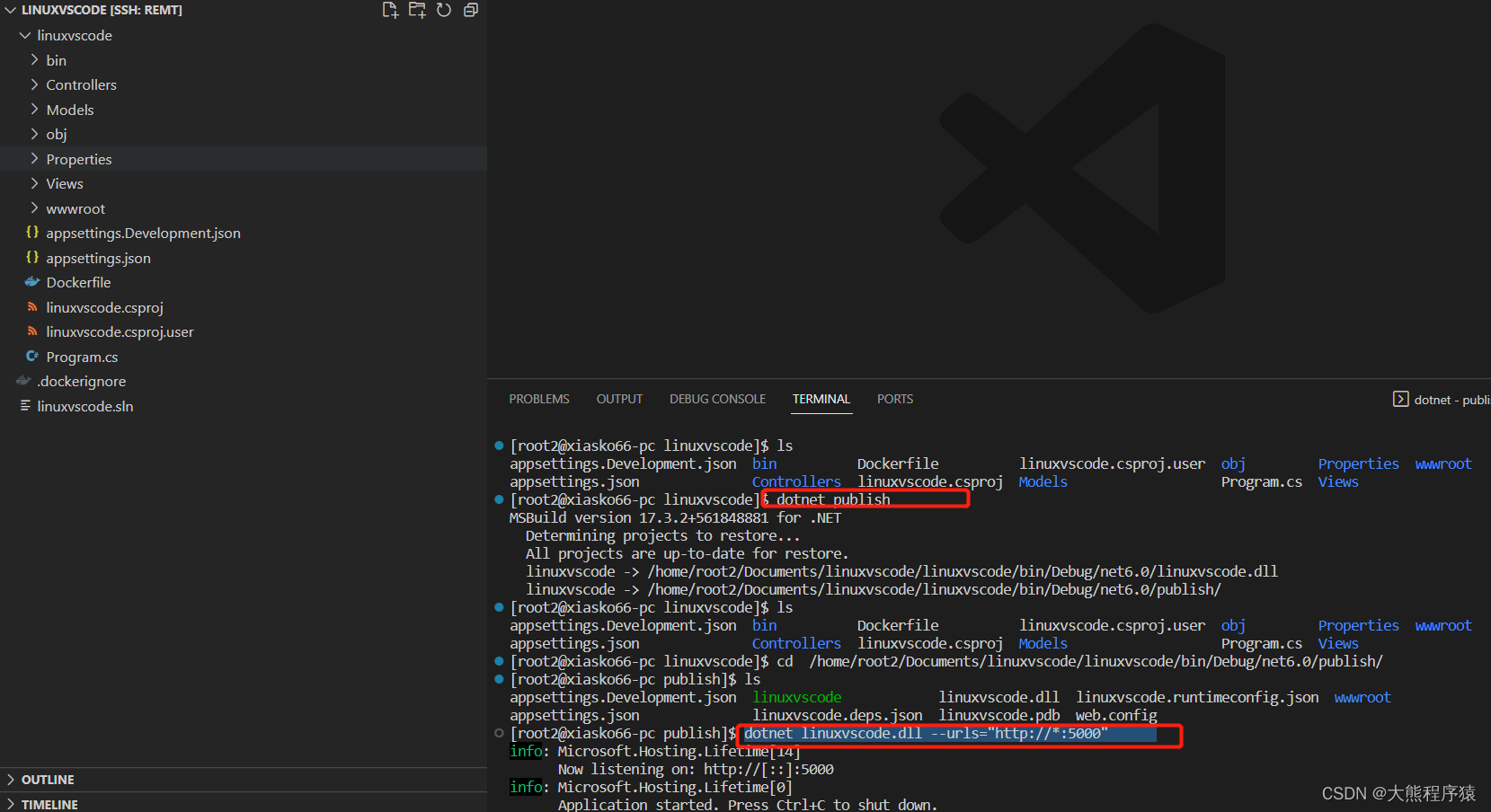Image resolution: width=1491 pixels, height=812 pixels.
Task: Click the curly braces icon of appsettings.Development.json
Action: 32,233
